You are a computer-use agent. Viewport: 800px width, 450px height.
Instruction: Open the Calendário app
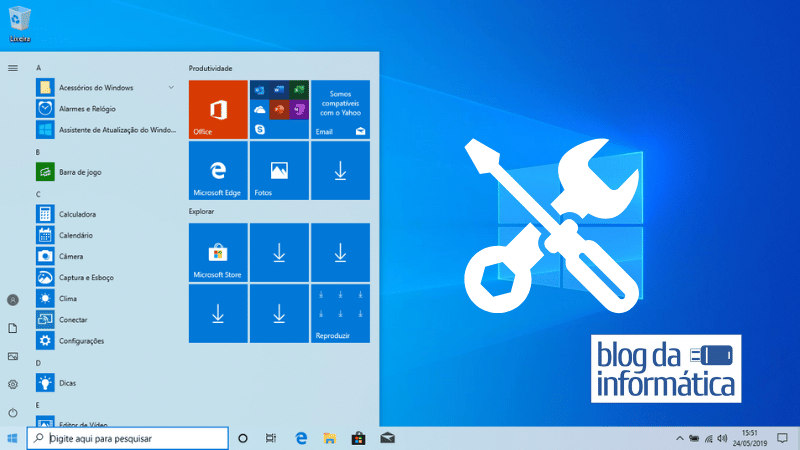pyautogui.click(x=106, y=235)
